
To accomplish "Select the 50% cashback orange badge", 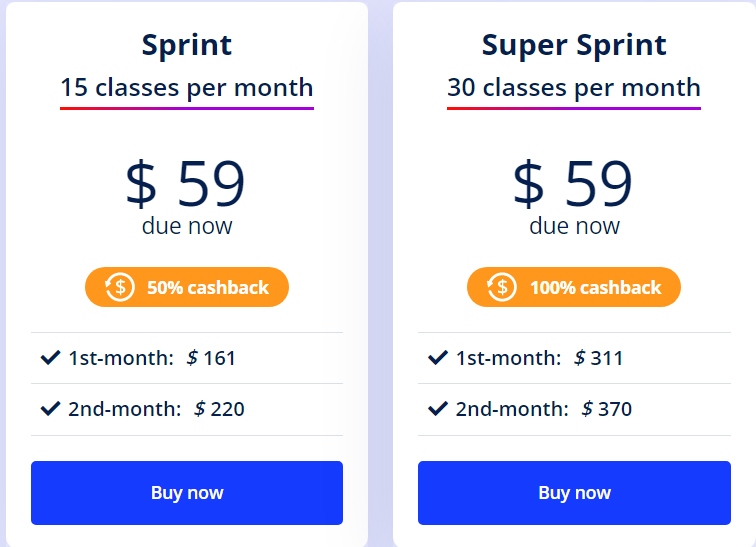I will (187, 287).
